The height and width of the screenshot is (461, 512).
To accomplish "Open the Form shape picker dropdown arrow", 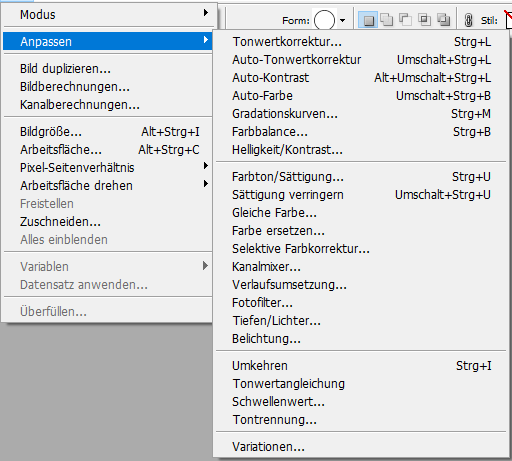I will 342,20.
